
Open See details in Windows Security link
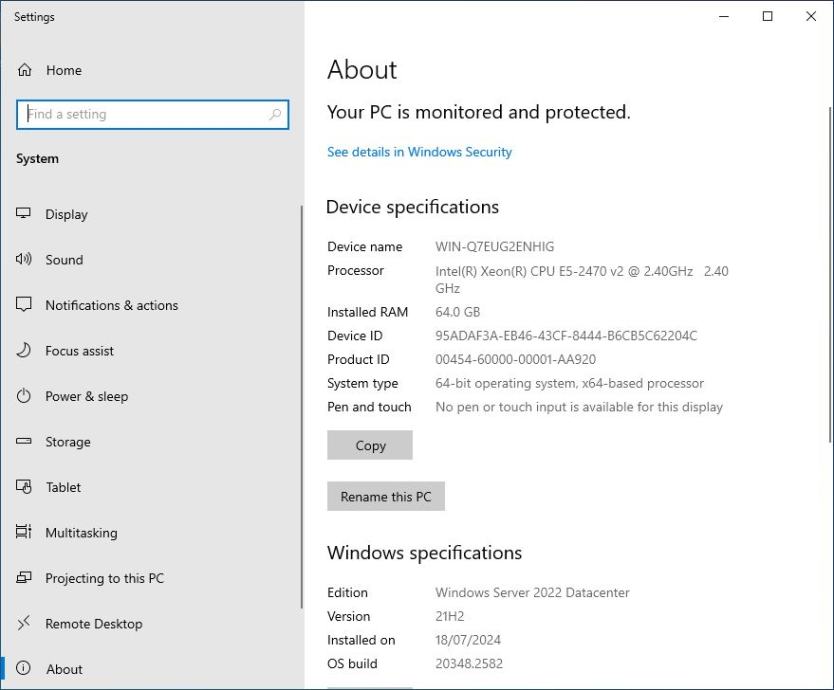coord(419,152)
